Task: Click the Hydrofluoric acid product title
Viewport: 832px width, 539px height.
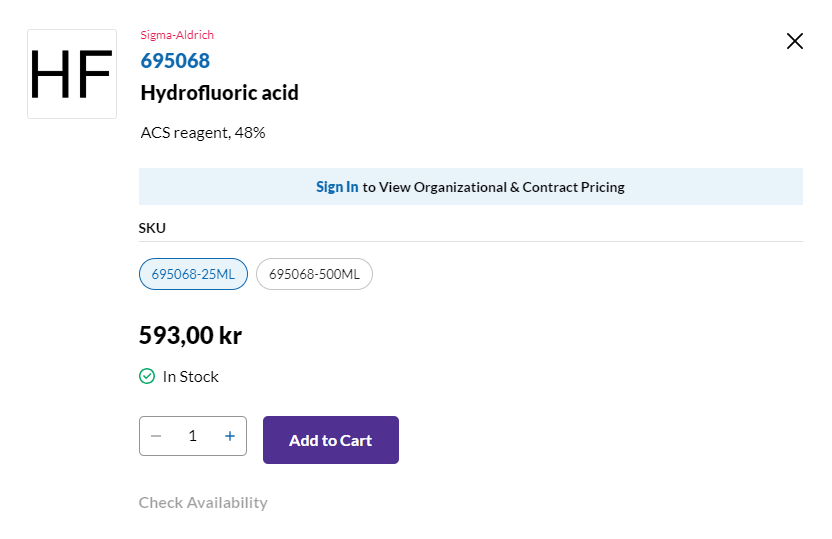Action: pyautogui.click(x=219, y=93)
